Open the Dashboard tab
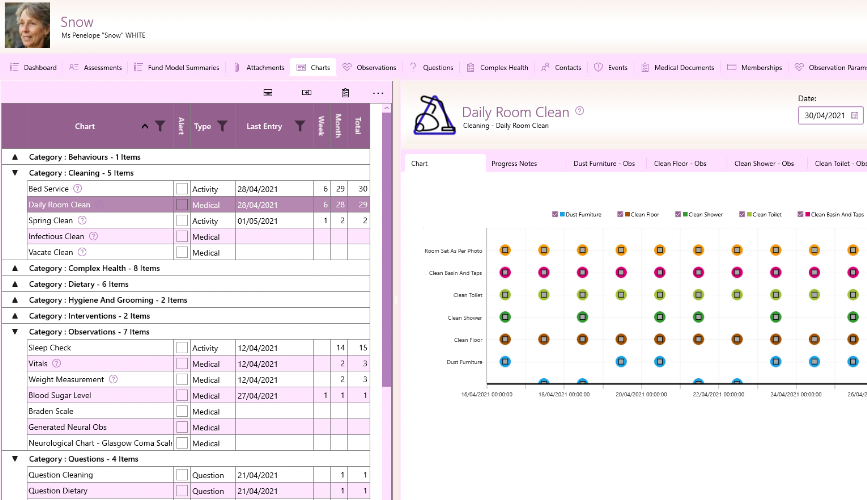The height and width of the screenshot is (500, 867). coord(33,67)
